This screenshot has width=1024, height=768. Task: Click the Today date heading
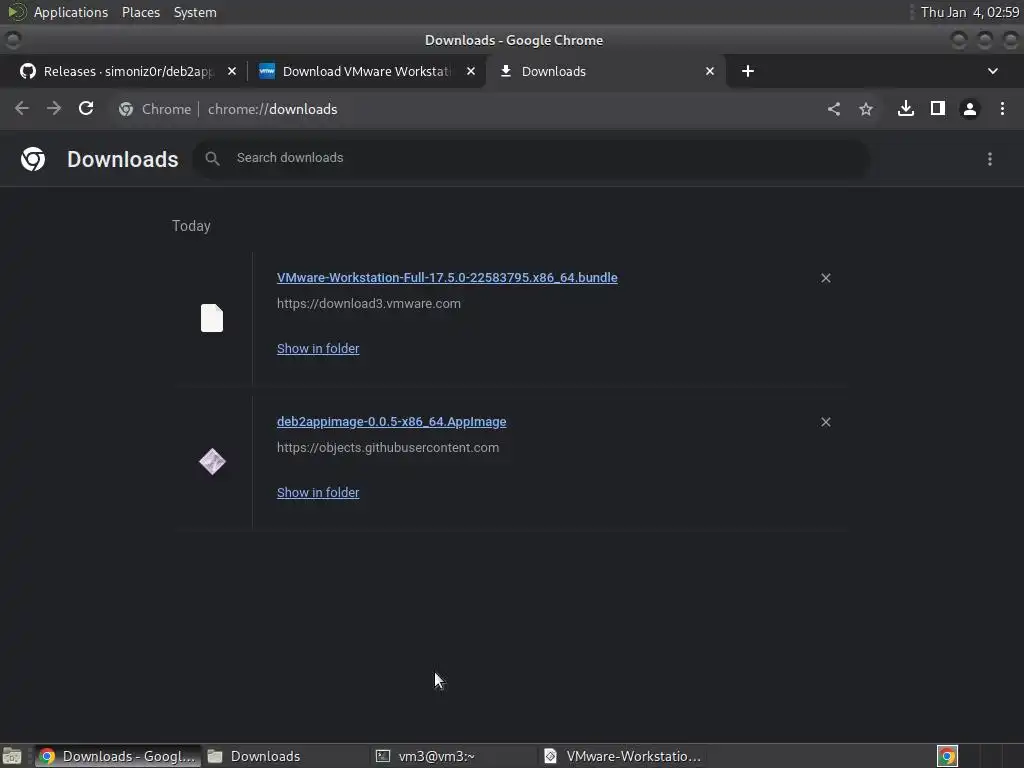tap(191, 226)
